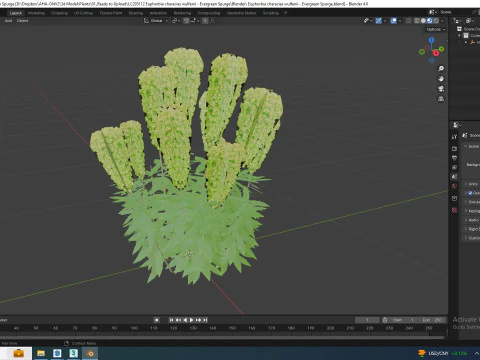Open the World properties tab icon
The width and height of the screenshot is (480, 360).
454,186
